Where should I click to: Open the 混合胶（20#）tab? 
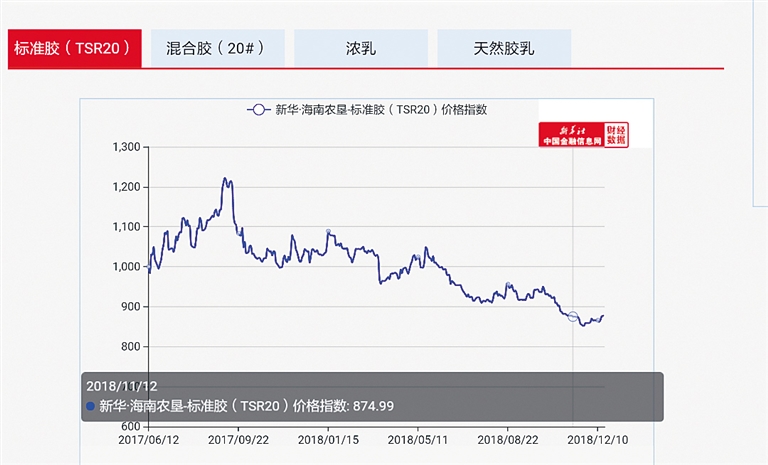pos(217,48)
